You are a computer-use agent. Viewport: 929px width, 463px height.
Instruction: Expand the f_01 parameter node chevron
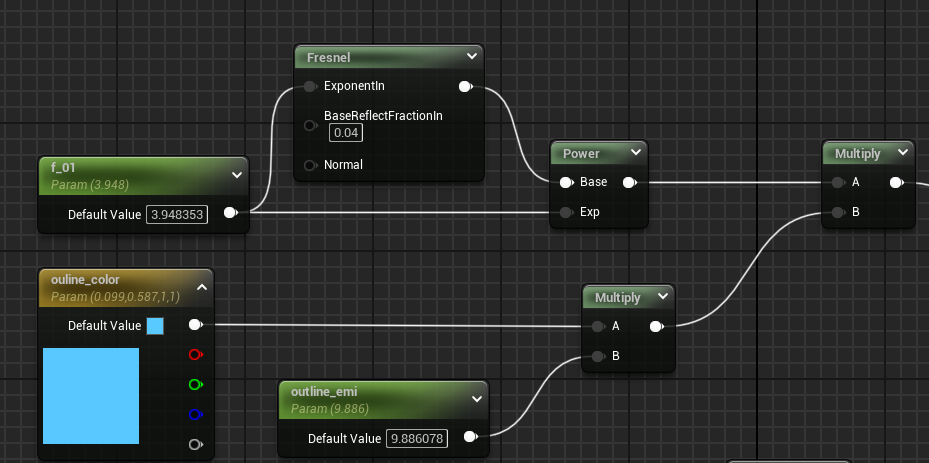pyautogui.click(x=236, y=175)
